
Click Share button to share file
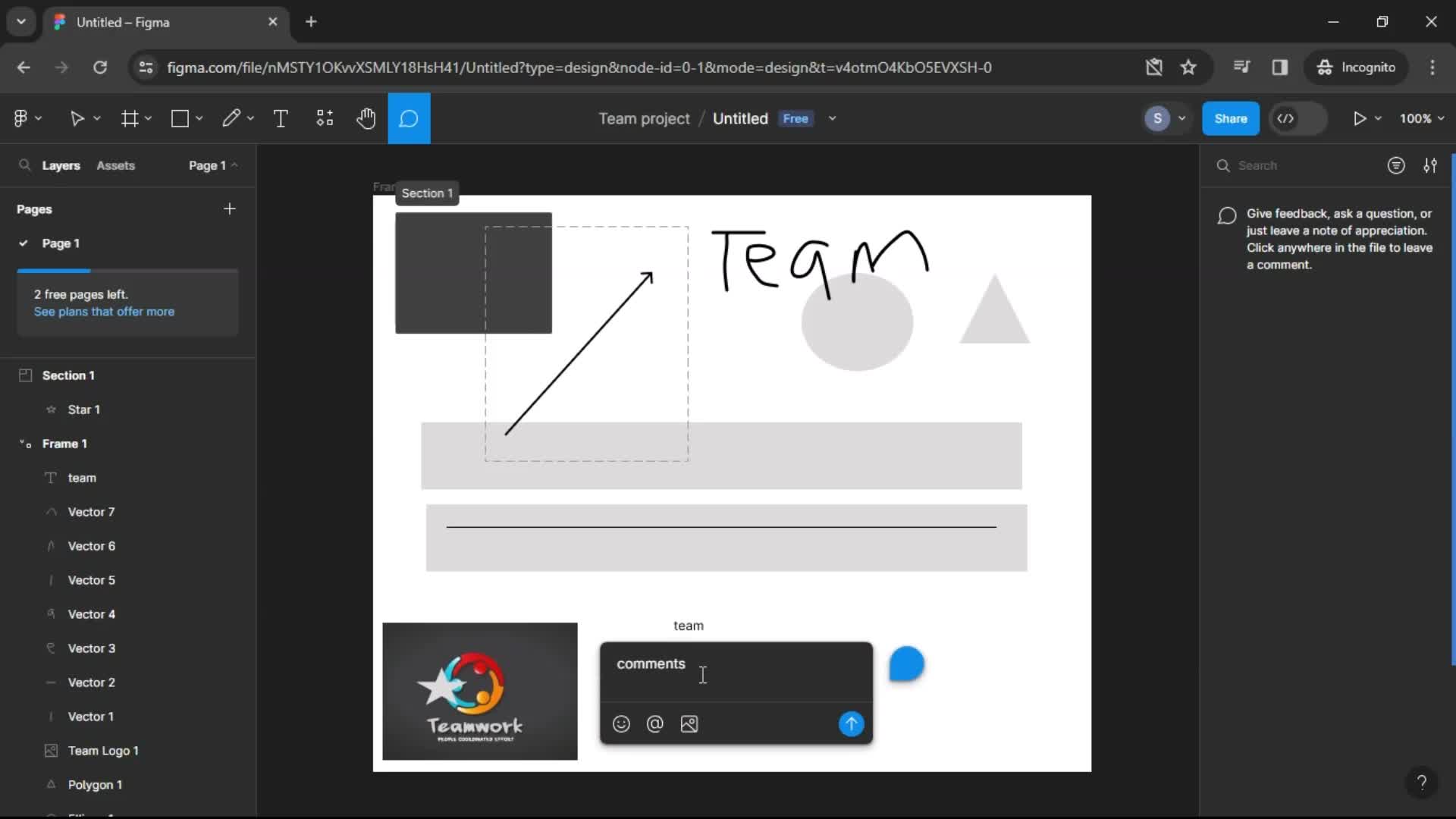[x=1230, y=118]
